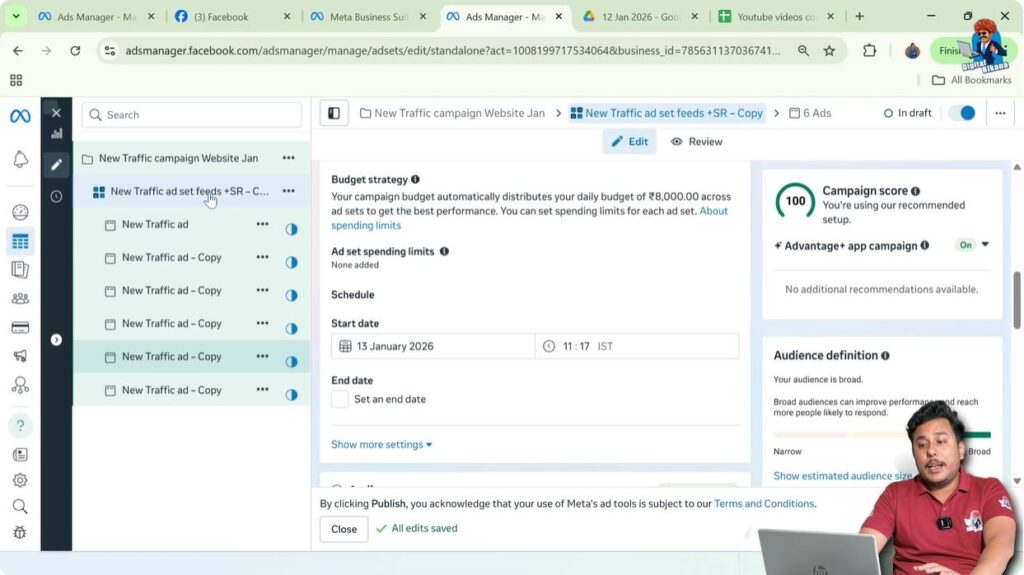This screenshot has height=575, width=1024.
Task: Click the Search field in campaign tree
Action: 192,115
